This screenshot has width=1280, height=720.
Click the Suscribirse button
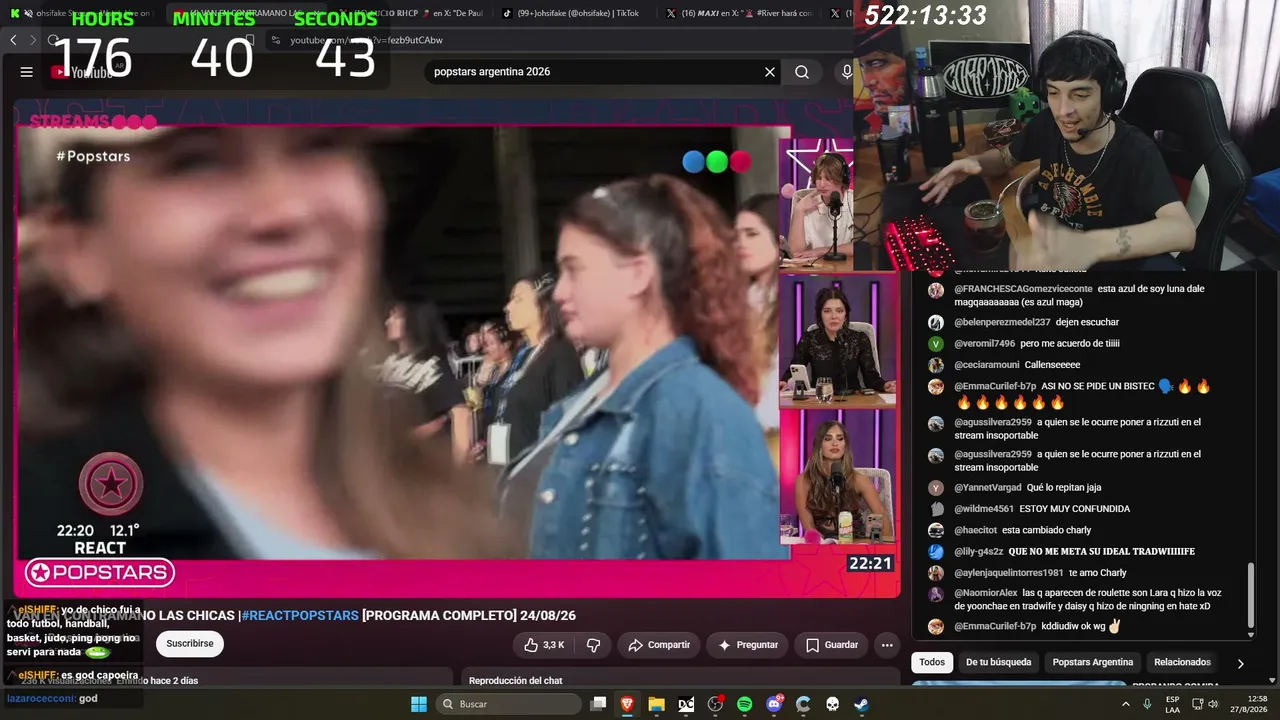pos(190,644)
